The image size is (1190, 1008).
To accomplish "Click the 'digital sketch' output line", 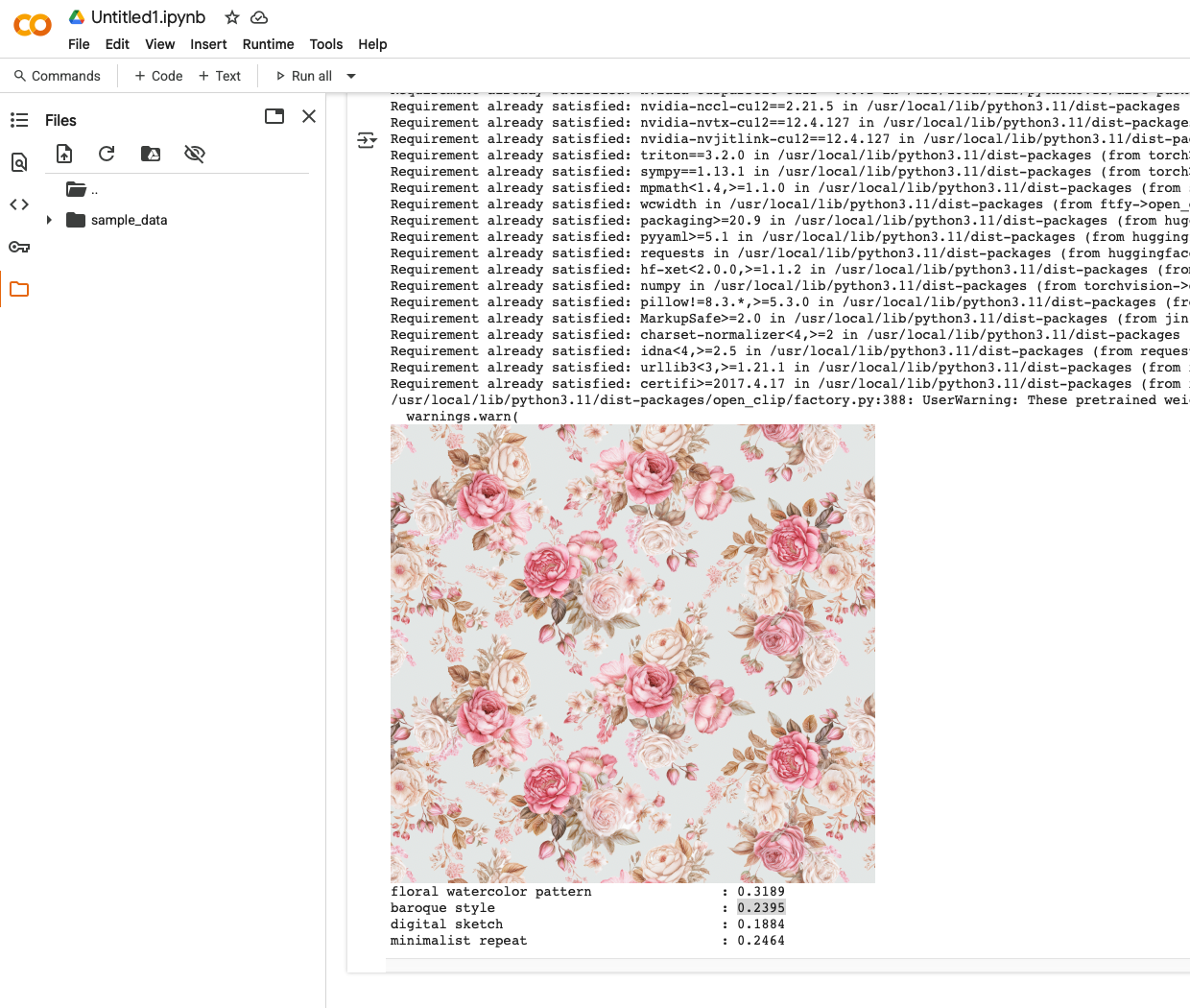I will (x=446, y=924).
